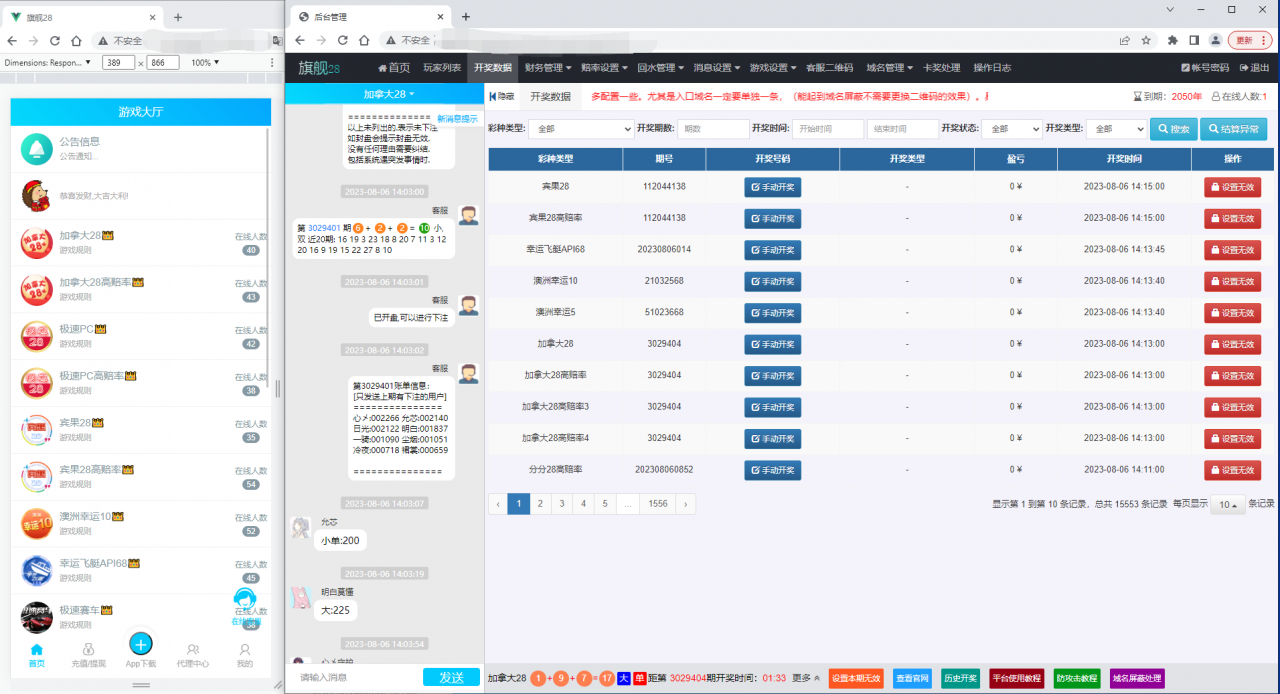This screenshot has height=694, width=1280.
Task: Open device toolbar more options menu
Action: pos(271,62)
